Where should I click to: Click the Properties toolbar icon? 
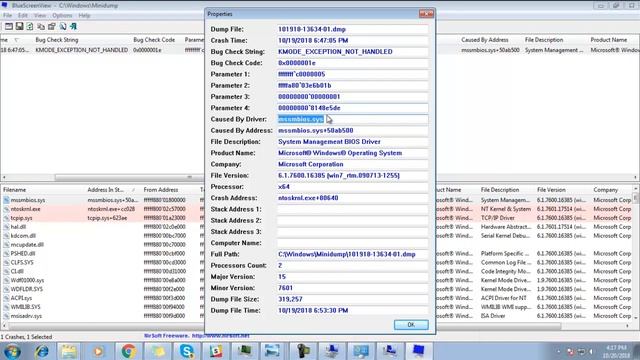click(51, 27)
